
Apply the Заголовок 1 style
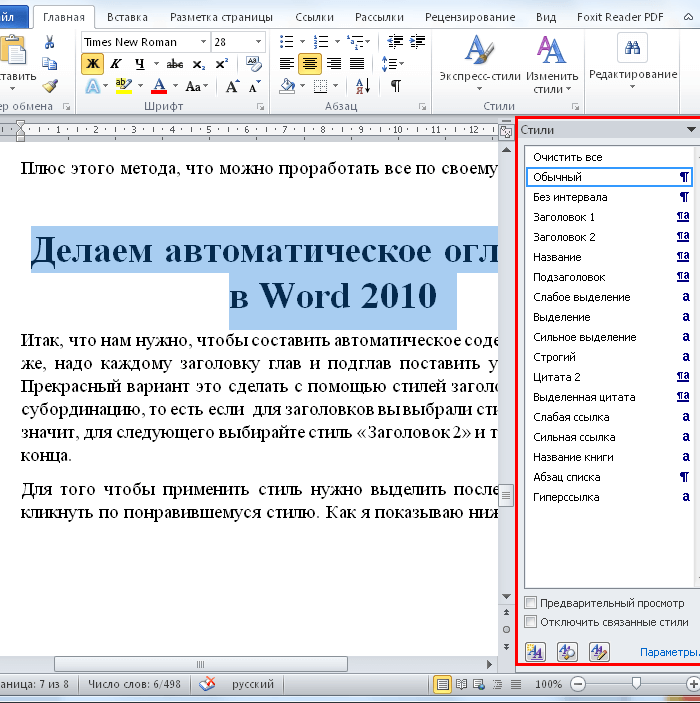pyautogui.click(x=609, y=217)
